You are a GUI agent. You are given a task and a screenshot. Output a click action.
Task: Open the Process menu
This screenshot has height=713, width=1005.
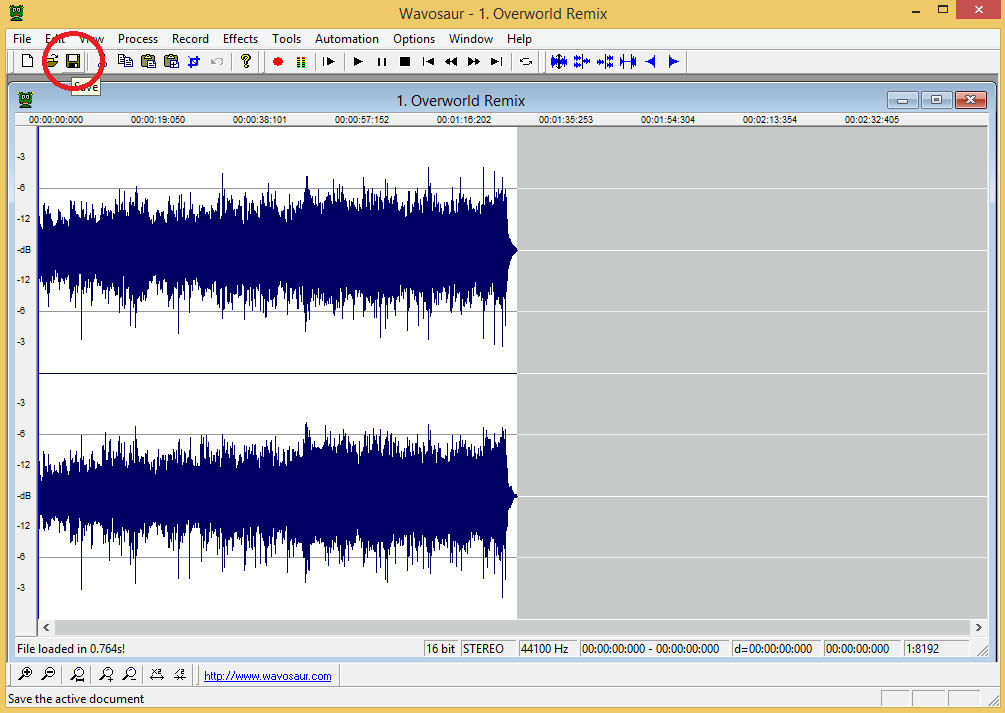(138, 39)
